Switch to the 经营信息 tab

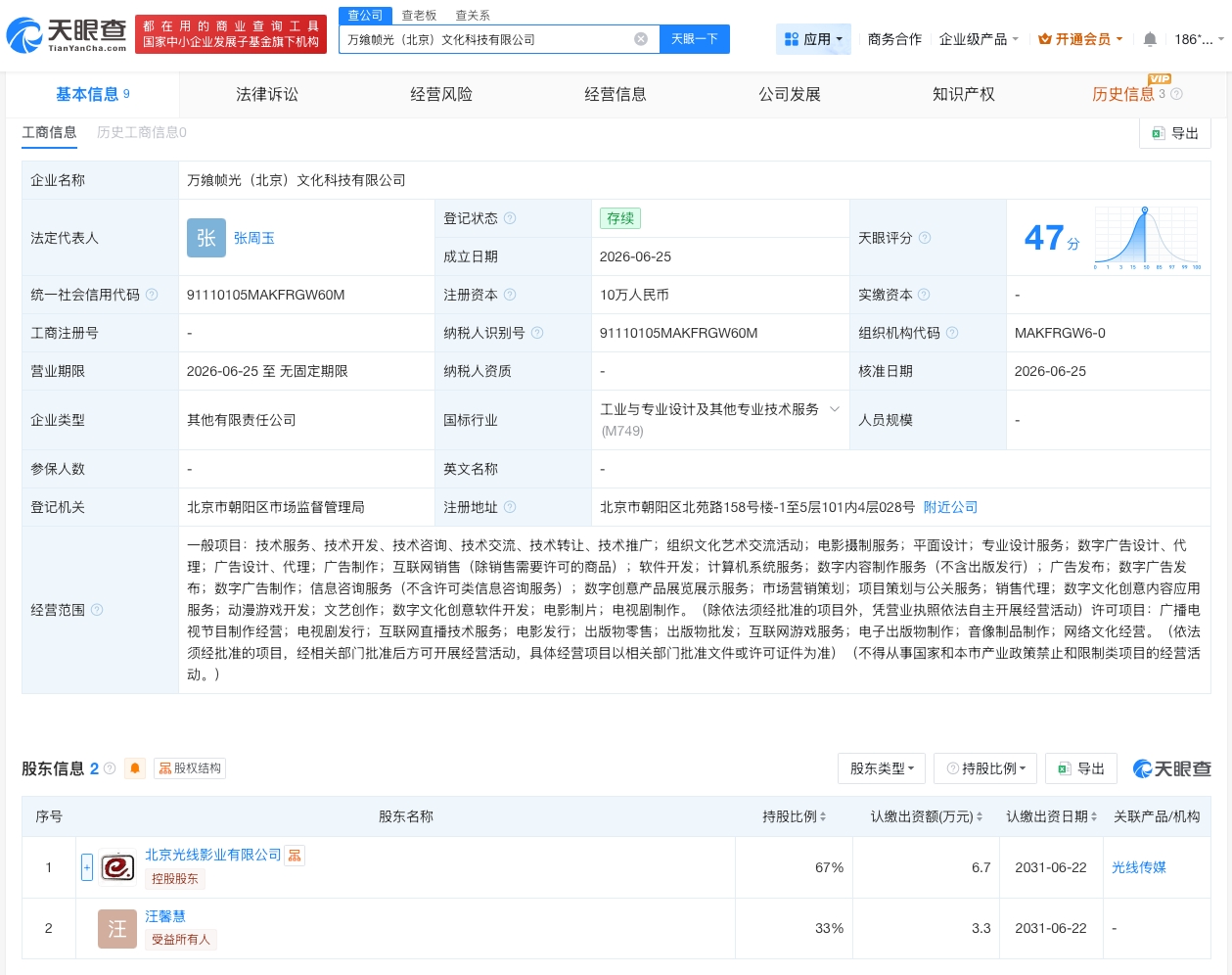[x=616, y=94]
